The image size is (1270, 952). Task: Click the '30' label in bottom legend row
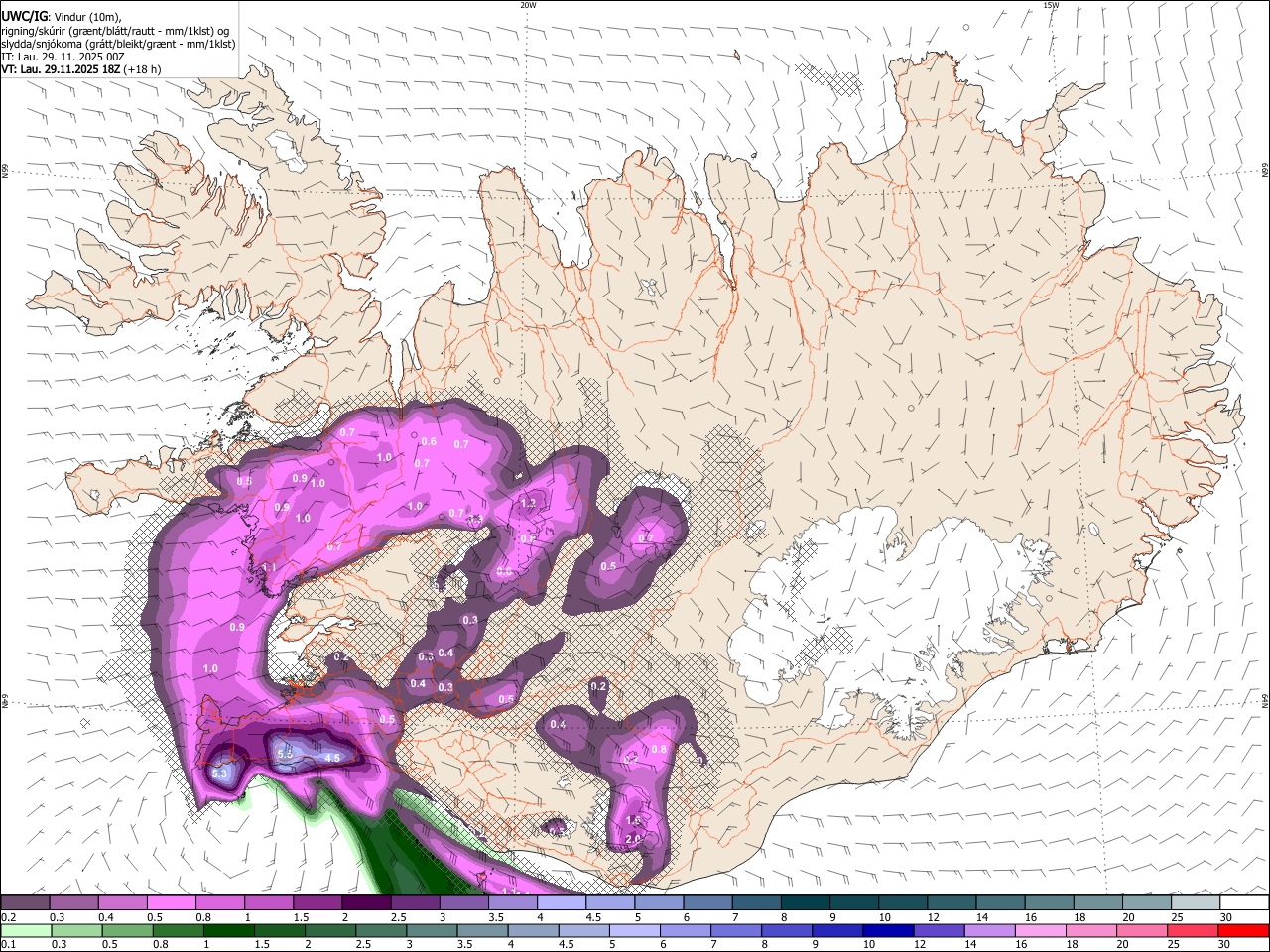point(1224,943)
